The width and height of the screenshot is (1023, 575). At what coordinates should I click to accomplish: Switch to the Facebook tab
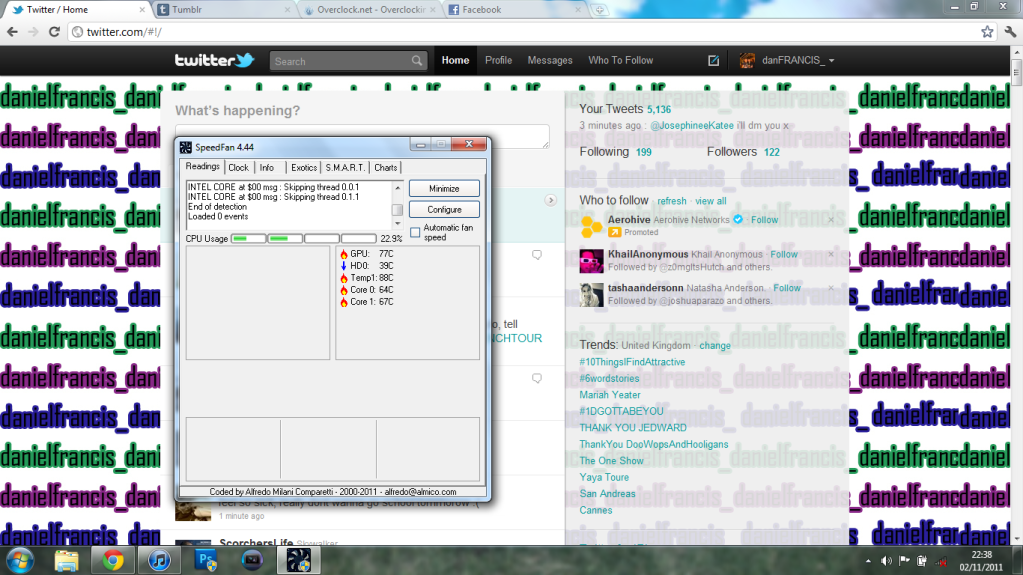[514, 10]
